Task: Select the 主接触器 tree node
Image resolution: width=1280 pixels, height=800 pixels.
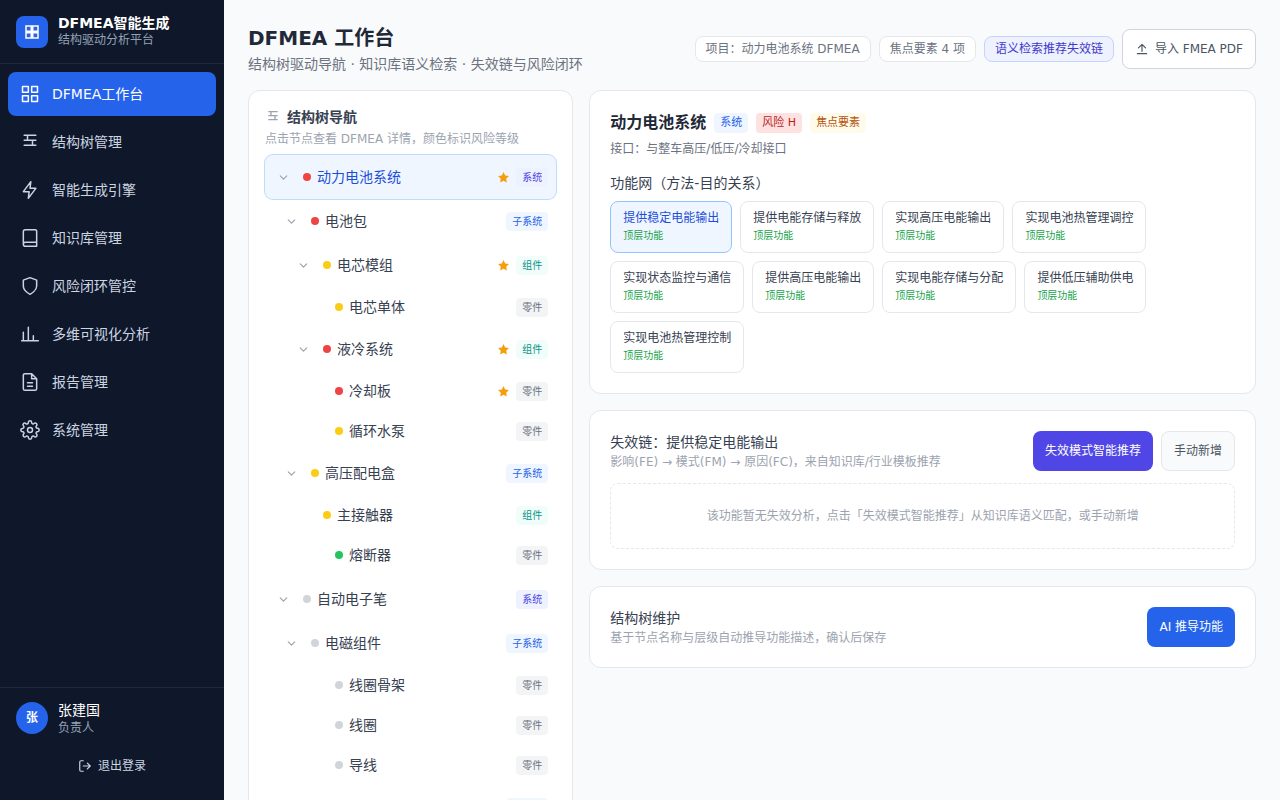Action: tap(410, 515)
